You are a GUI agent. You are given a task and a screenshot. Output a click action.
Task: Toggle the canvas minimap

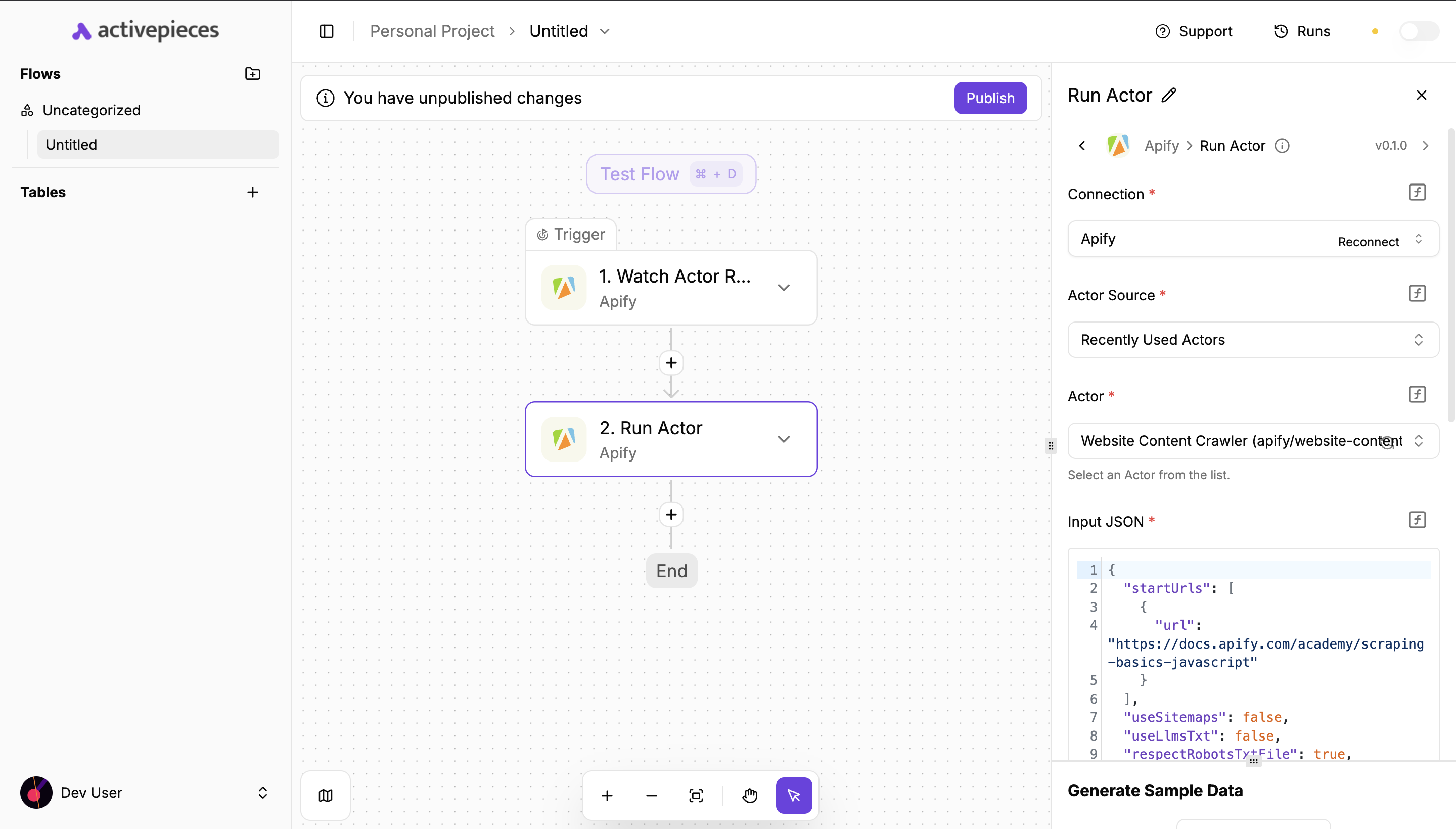(325, 795)
